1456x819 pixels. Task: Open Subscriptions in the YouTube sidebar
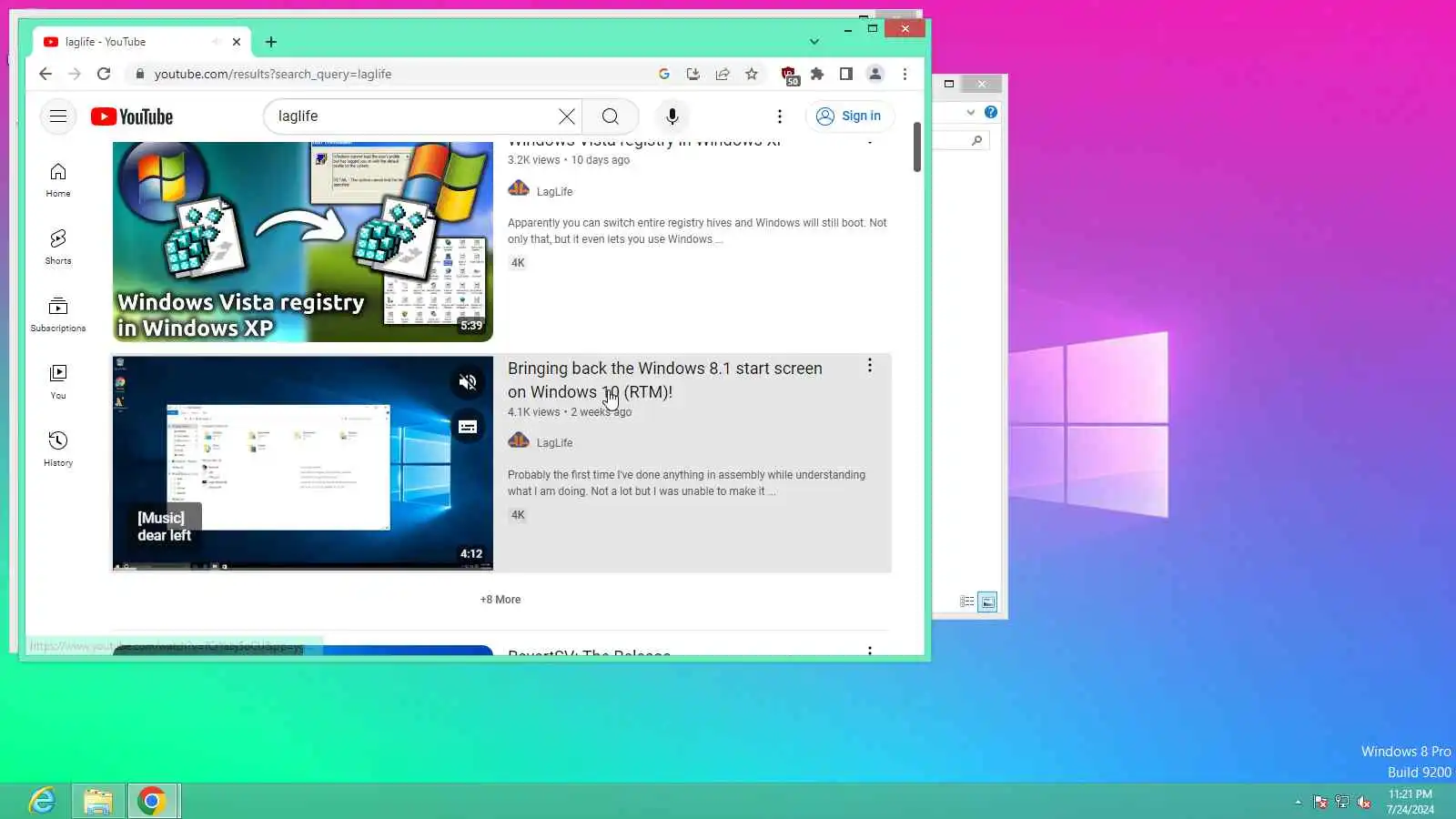(x=58, y=314)
